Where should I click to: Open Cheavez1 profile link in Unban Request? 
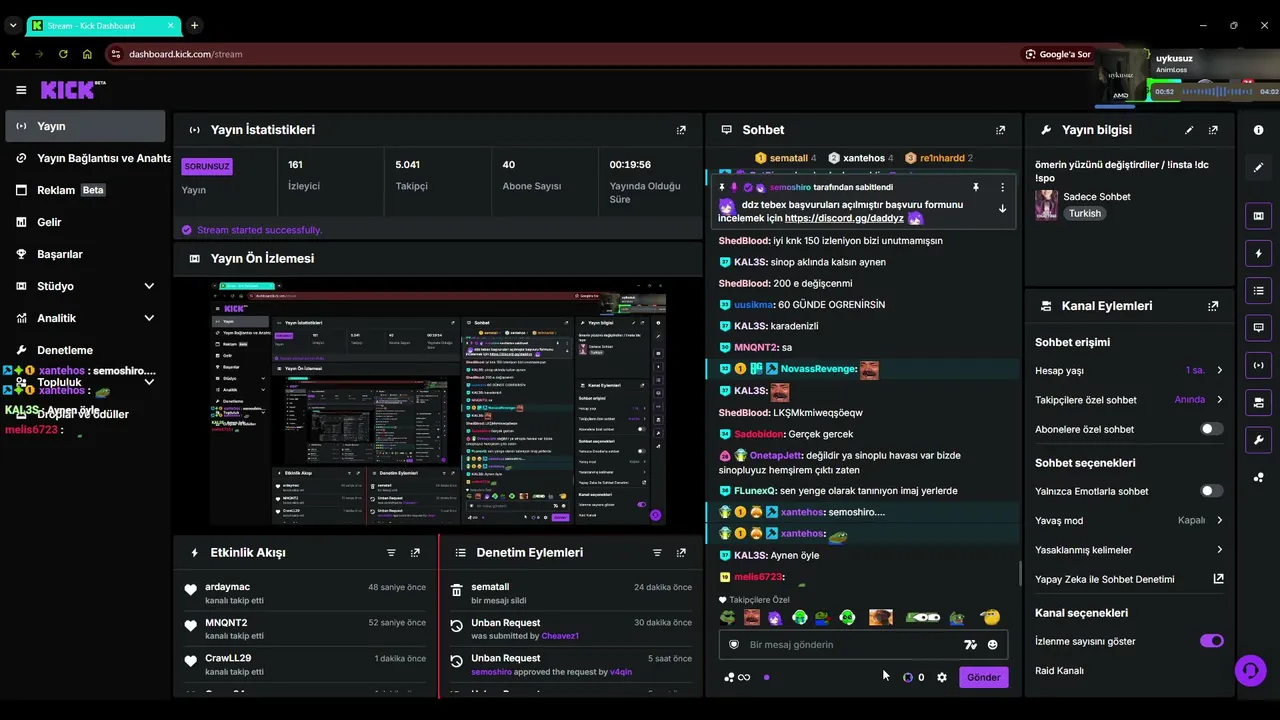(560, 636)
